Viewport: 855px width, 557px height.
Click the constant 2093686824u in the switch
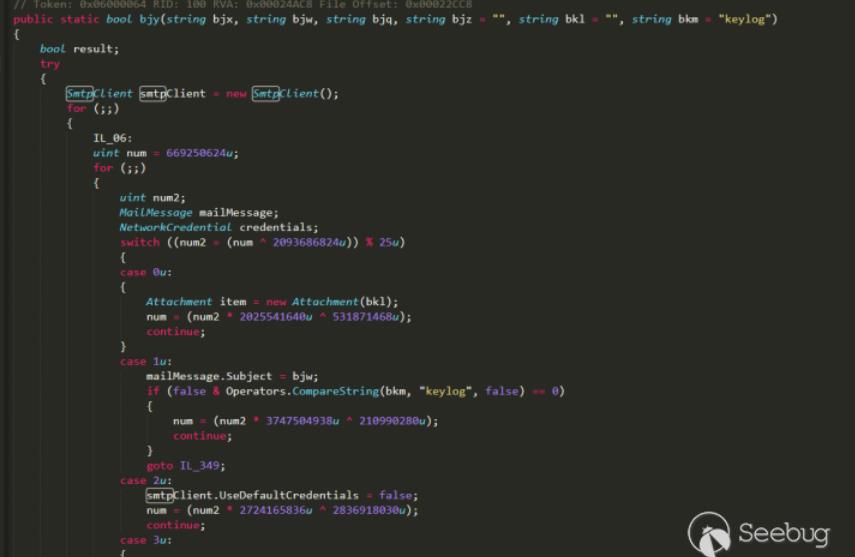[x=309, y=242]
